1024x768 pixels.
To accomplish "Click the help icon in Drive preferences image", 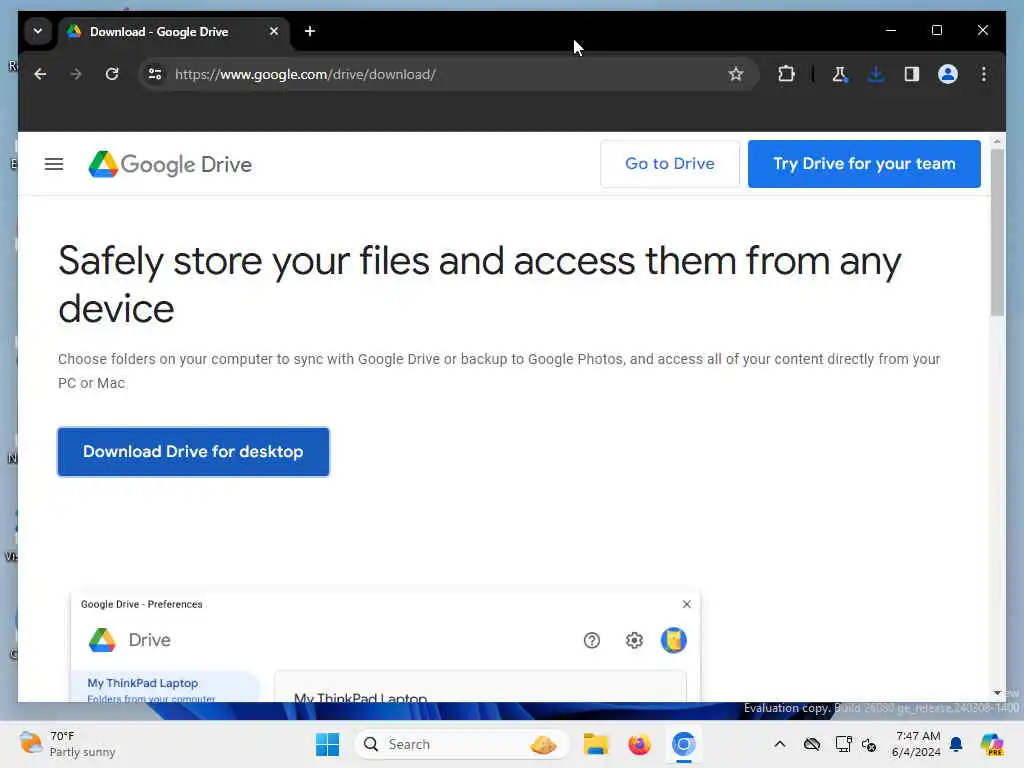I will (592, 641).
